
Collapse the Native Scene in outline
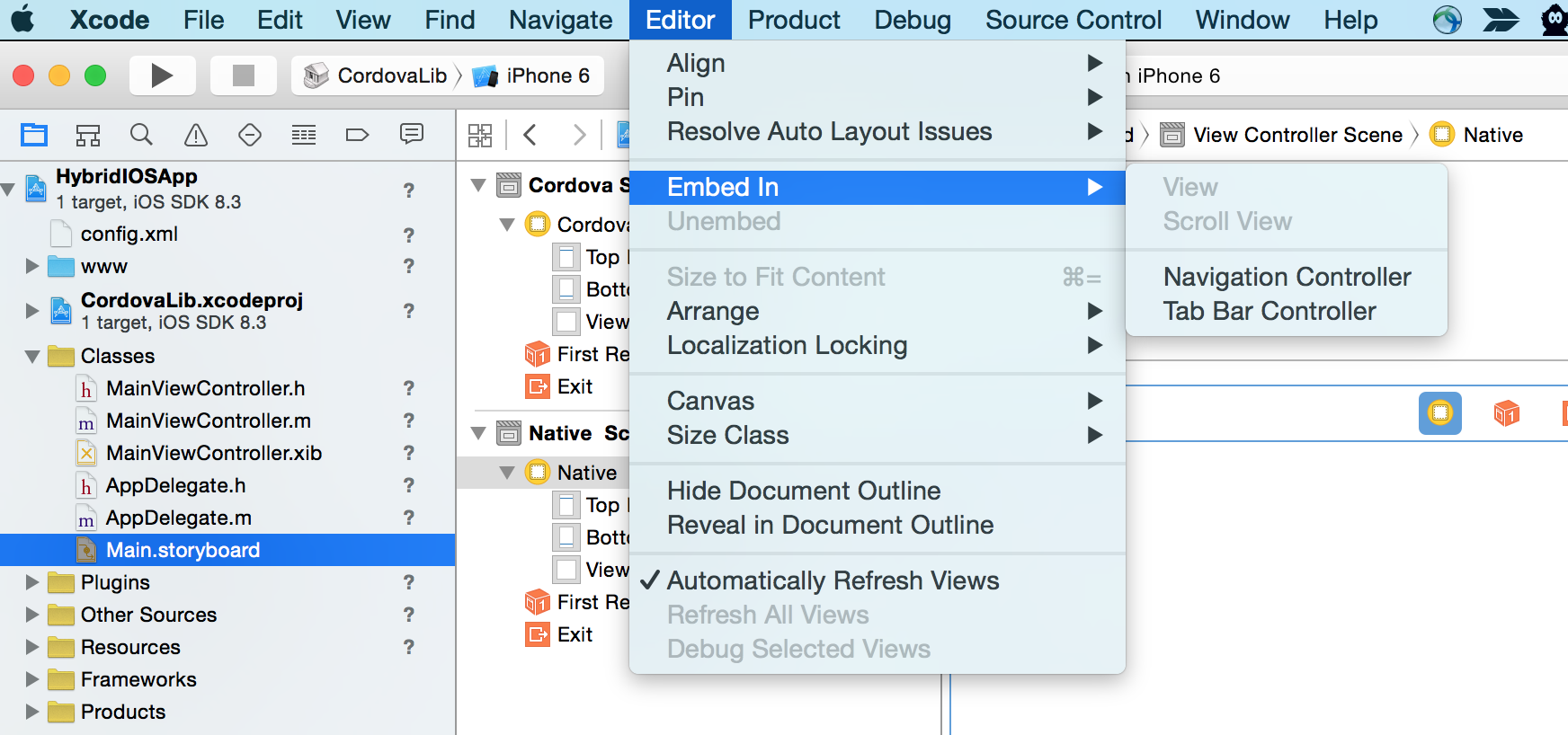pyautogui.click(x=479, y=434)
